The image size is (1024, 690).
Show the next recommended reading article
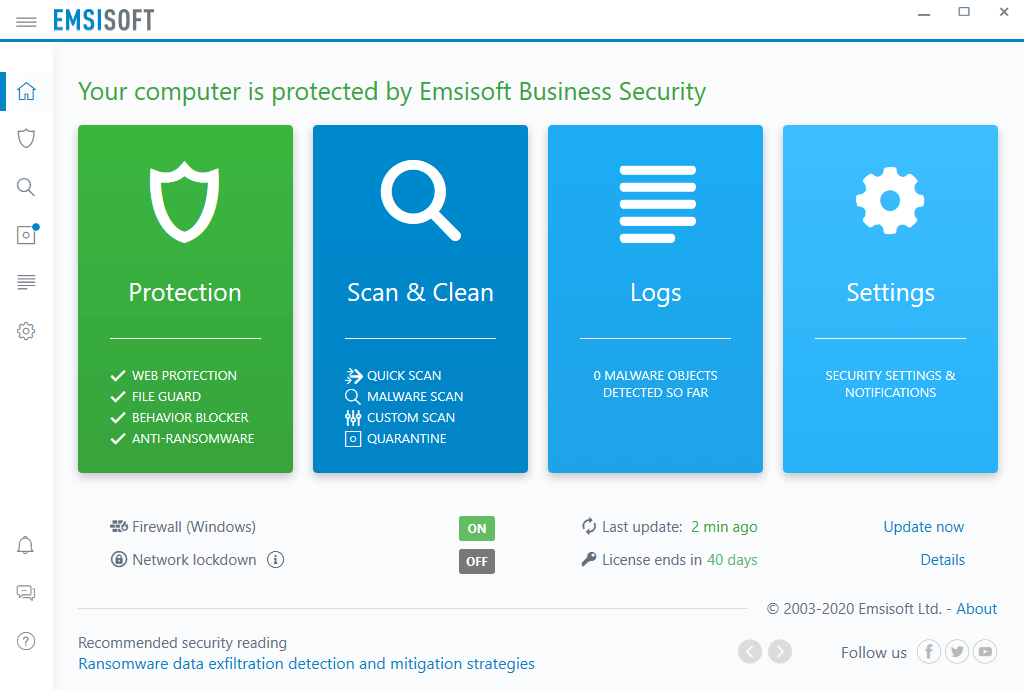tap(780, 652)
